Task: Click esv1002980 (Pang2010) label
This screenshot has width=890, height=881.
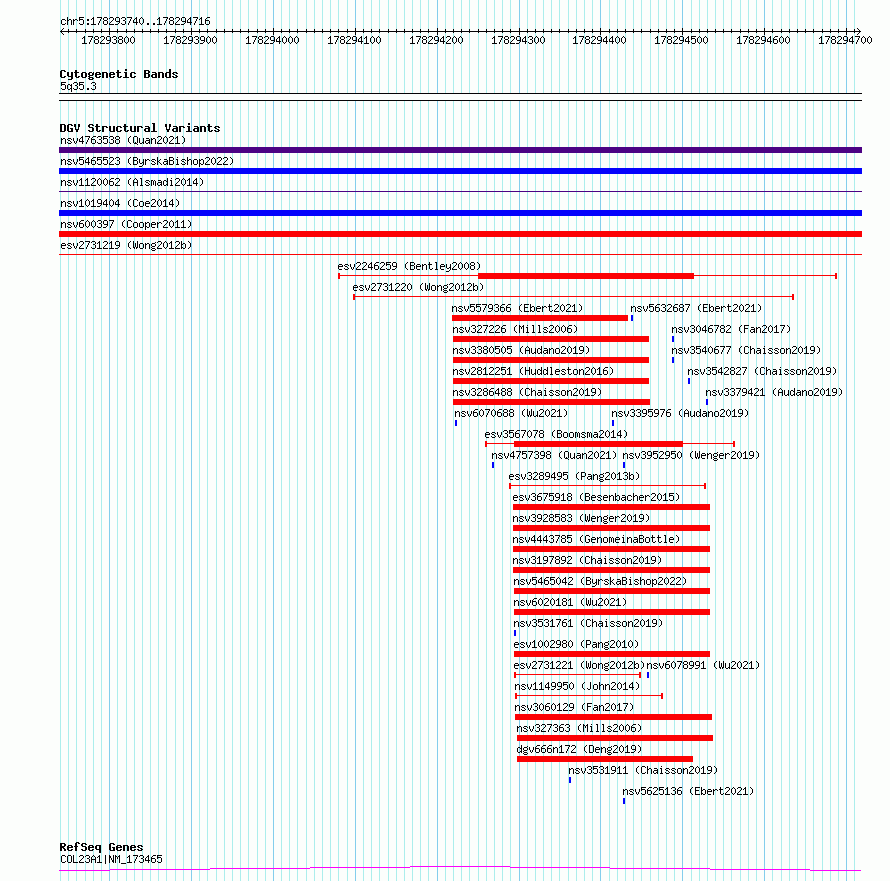Action: coord(576,644)
